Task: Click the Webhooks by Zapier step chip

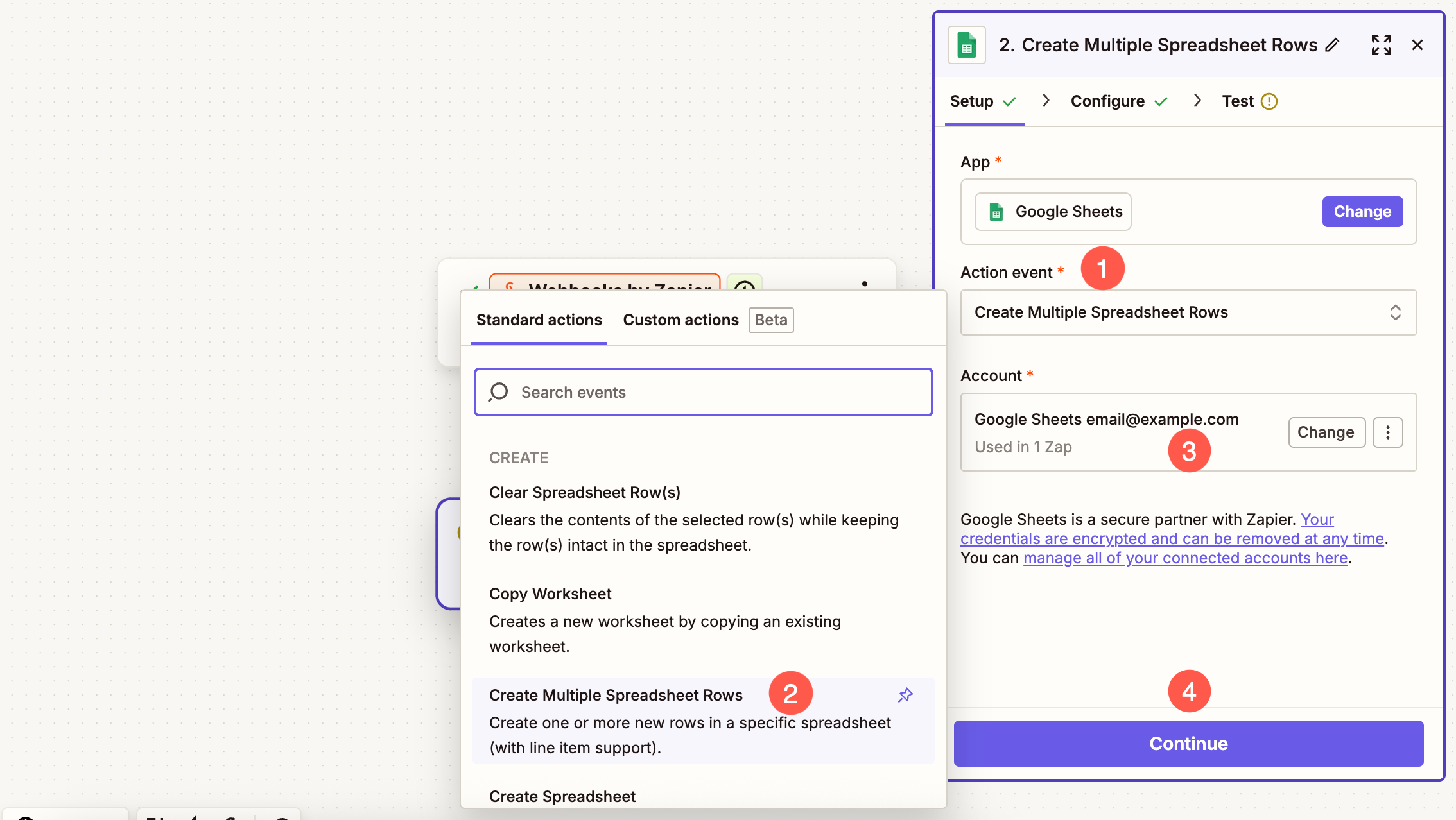Action: click(604, 282)
